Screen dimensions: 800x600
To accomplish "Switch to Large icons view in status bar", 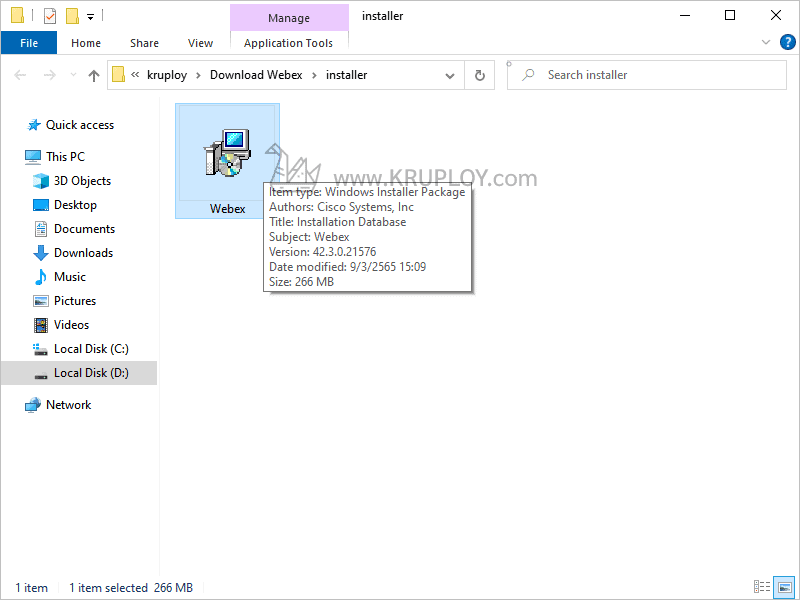I will (x=784, y=587).
